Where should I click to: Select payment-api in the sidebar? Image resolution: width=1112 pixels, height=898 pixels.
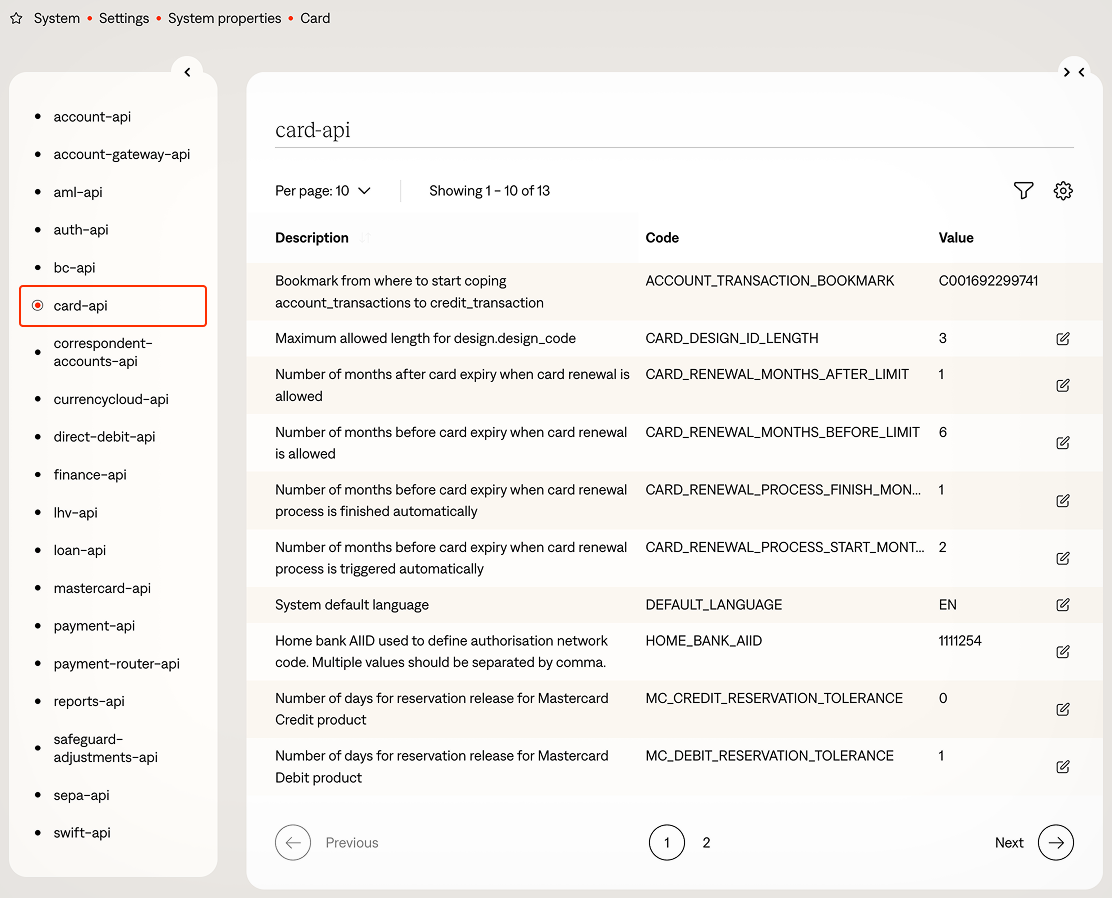(94, 626)
